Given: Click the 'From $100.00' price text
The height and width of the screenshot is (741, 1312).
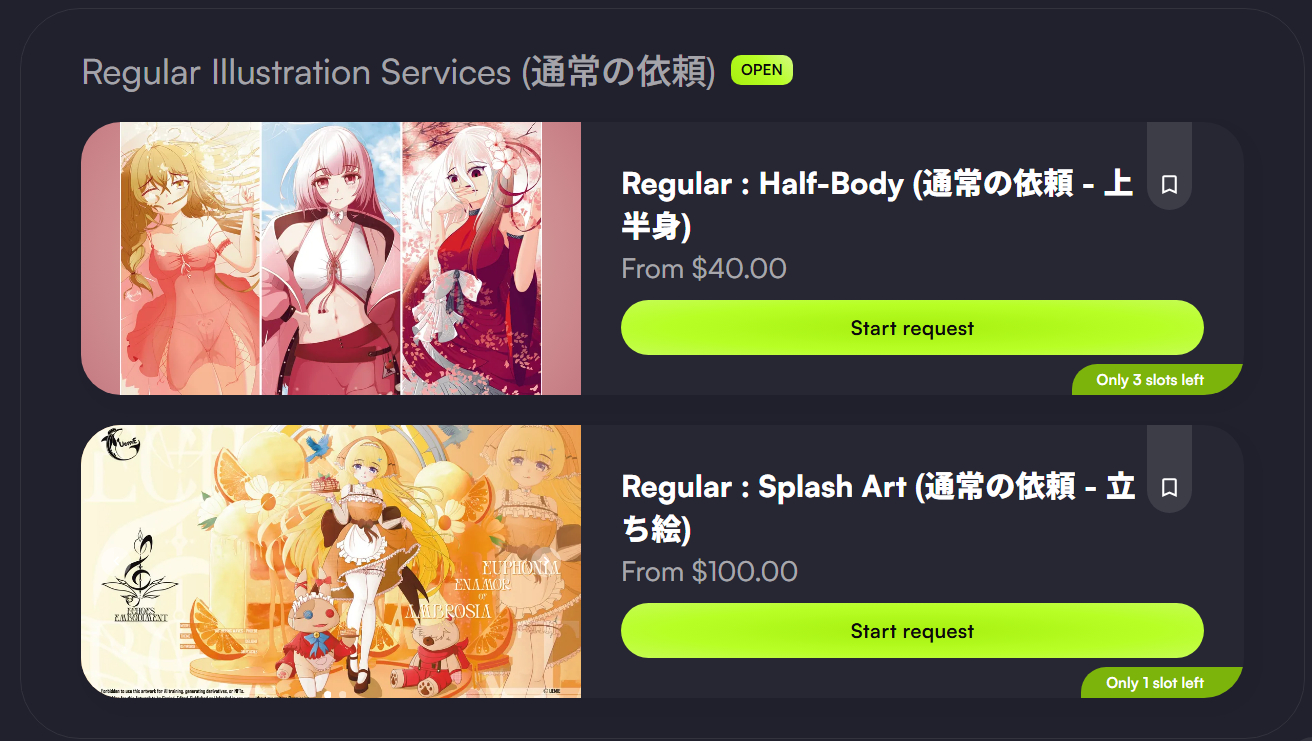Looking at the screenshot, I should point(709,572).
